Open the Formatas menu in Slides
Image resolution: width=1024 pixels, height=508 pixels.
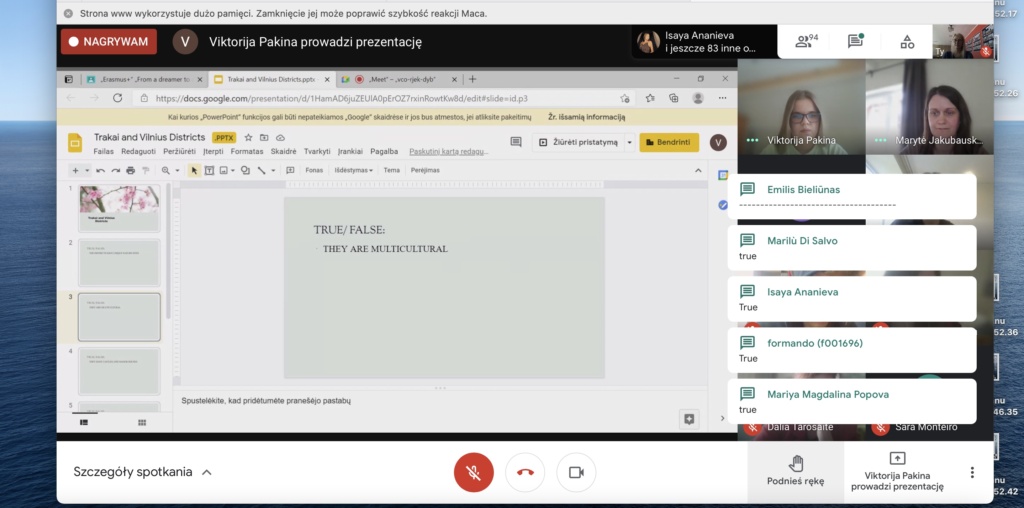click(247, 152)
